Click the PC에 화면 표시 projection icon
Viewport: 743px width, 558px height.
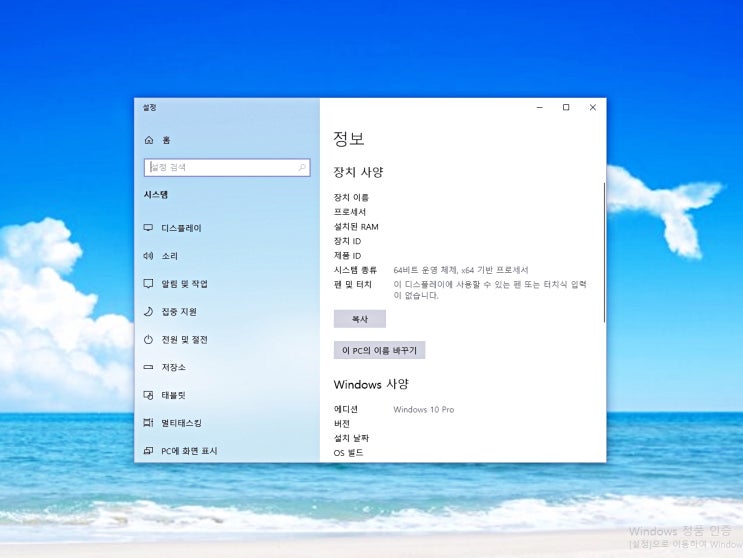click(x=148, y=450)
